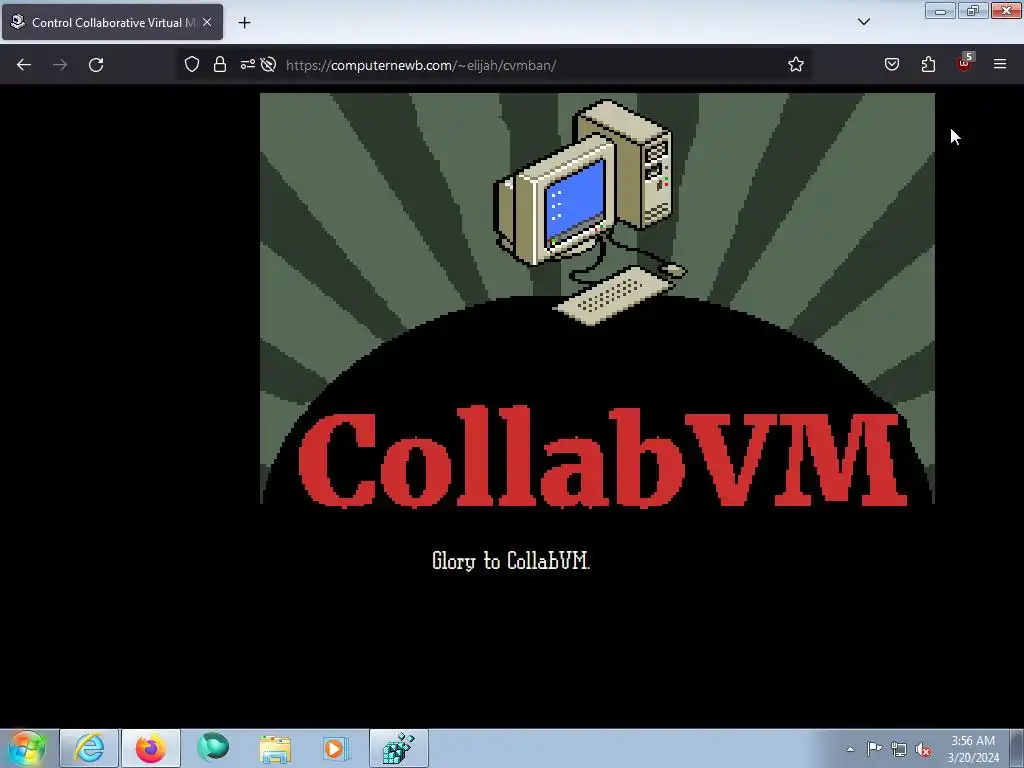Open Windows Explorer folder from taskbar
This screenshot has height=768, width=1024.
(x=275, y=748)
